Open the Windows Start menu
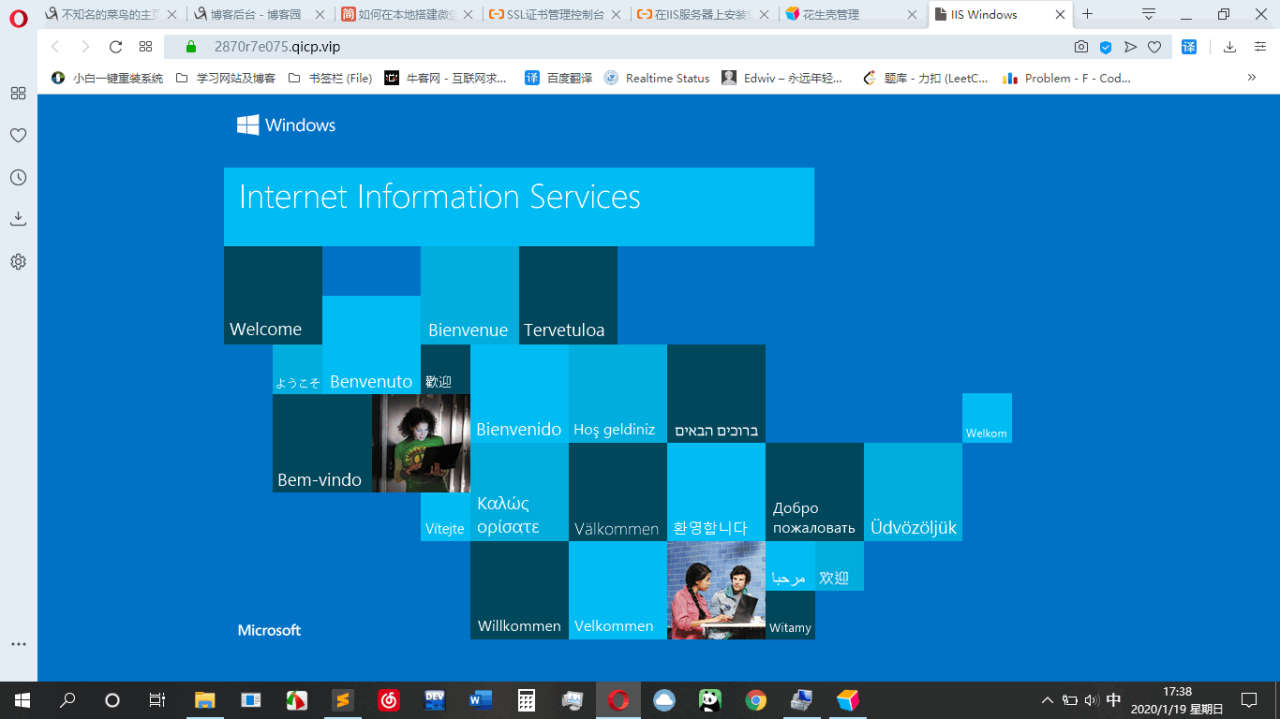Viewport: 1280px width, 719px height. coord(21,700)
